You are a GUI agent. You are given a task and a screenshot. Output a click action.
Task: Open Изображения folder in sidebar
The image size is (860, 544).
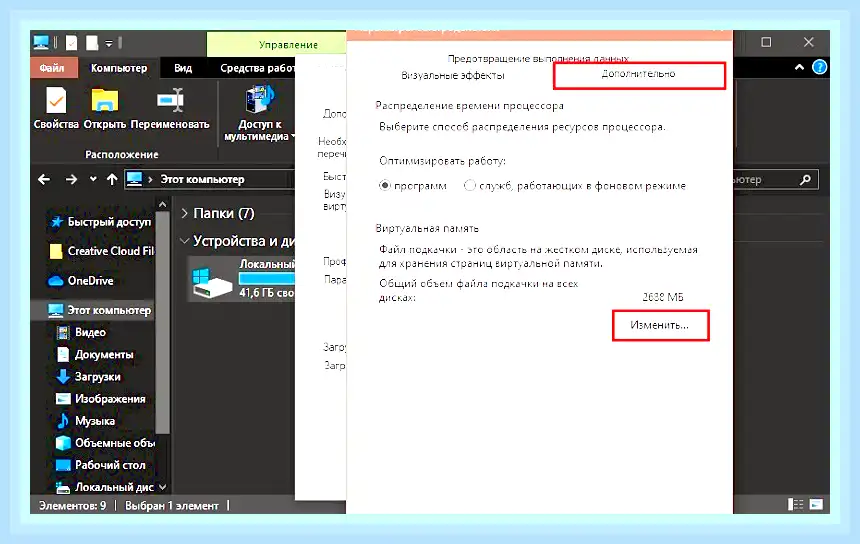click(x=100, y=399)
